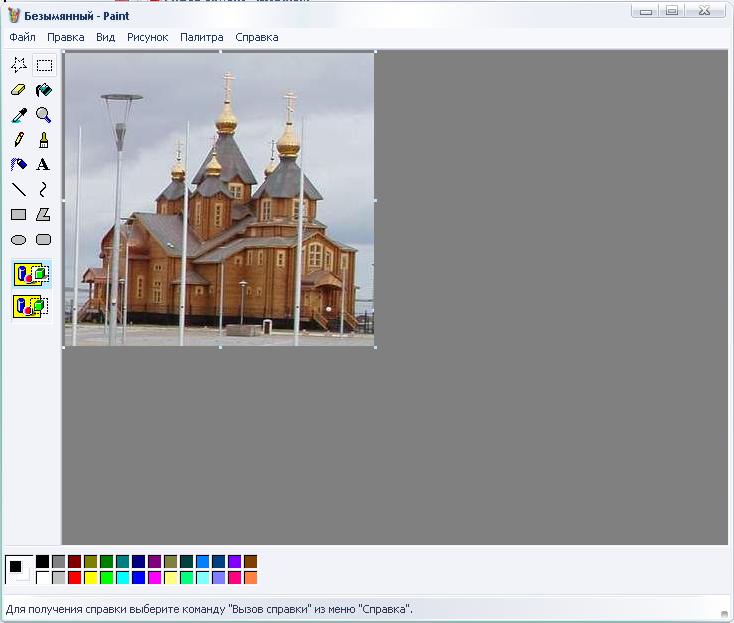Open the Файл menu
734x623 pixels.
[22, 37]
